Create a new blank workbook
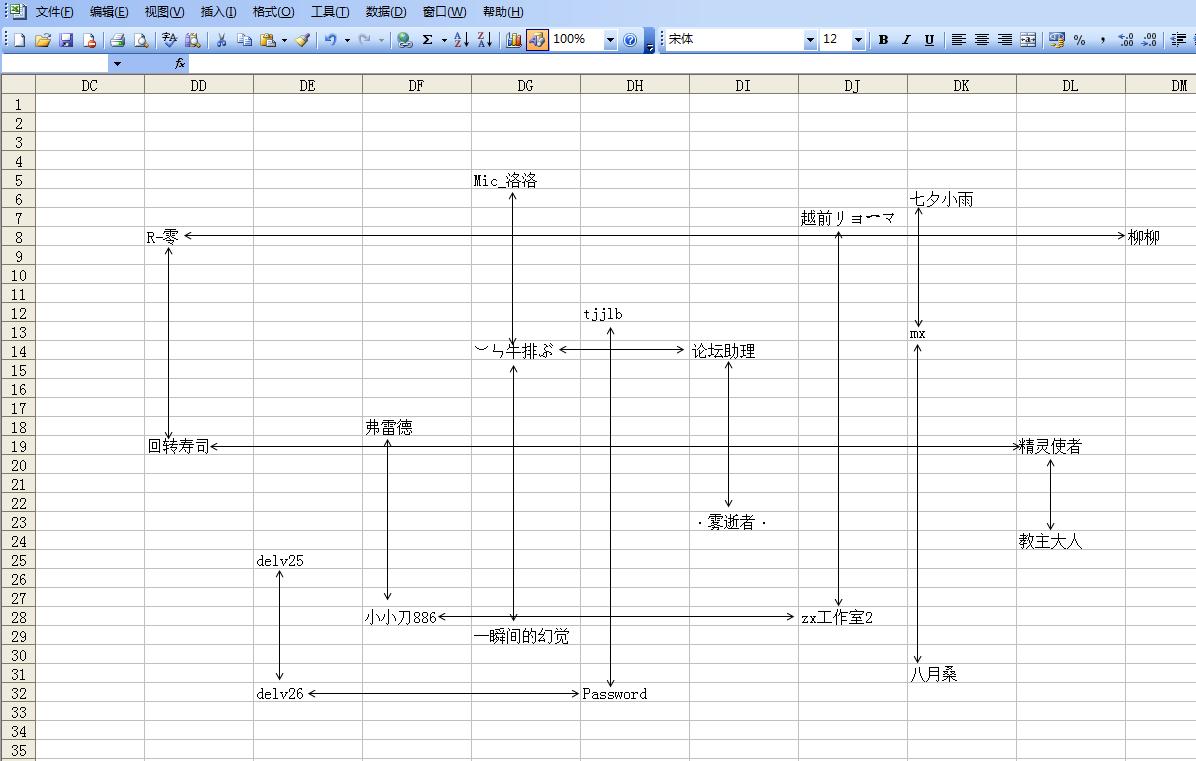 (20, 40)
